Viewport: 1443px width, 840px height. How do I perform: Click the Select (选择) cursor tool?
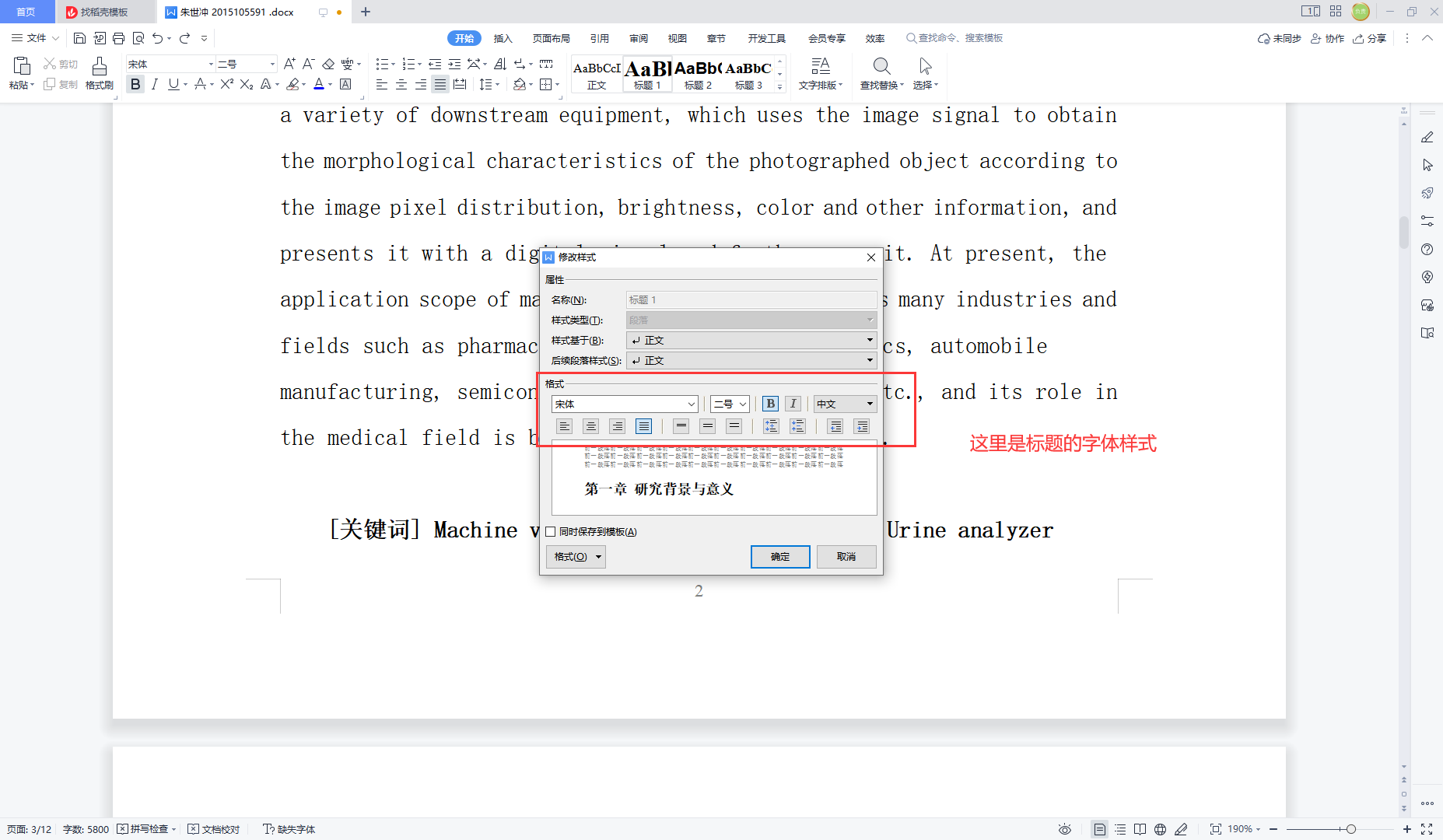coord(925,73)
